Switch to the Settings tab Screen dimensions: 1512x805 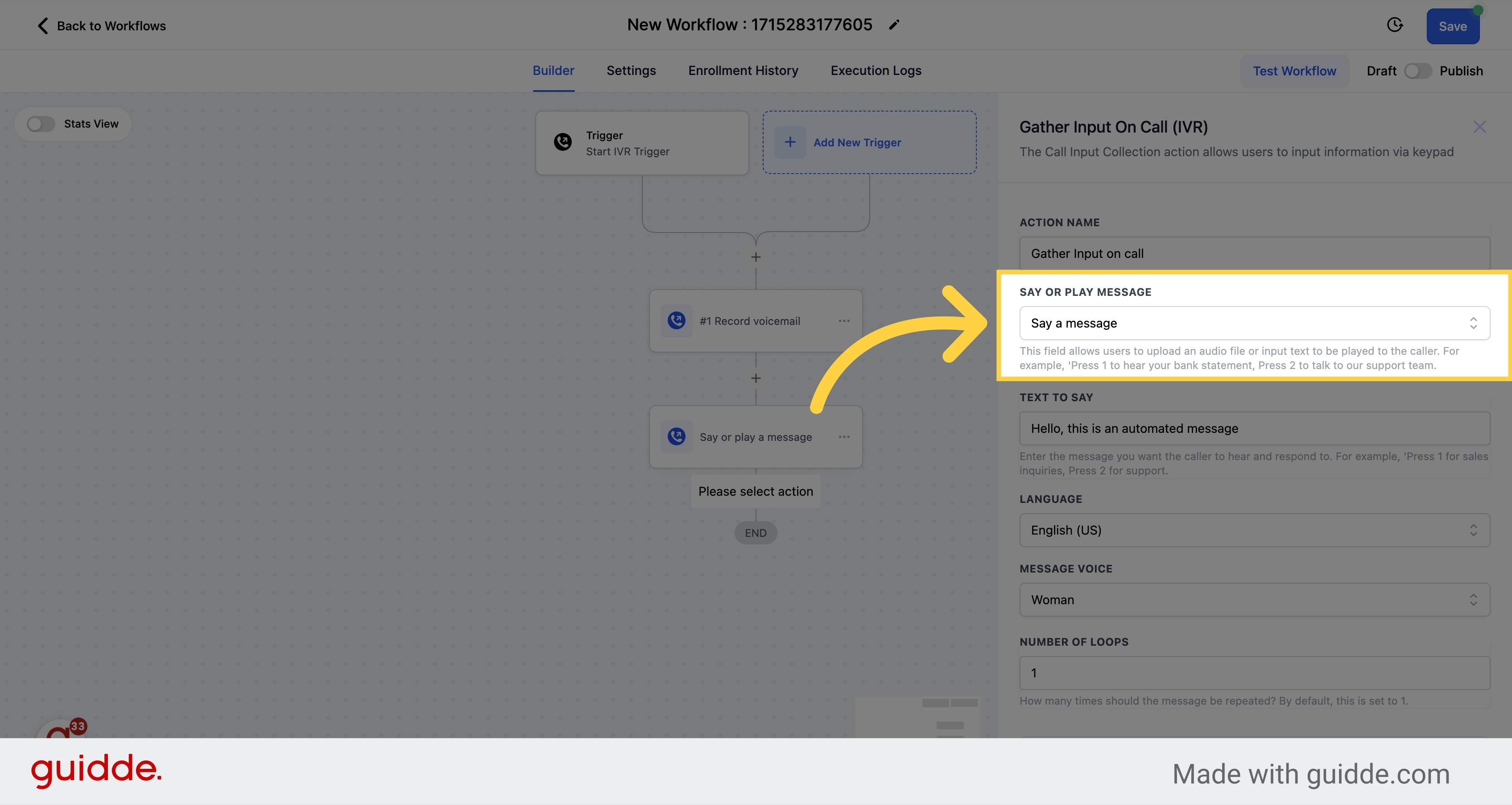[631, 71]
